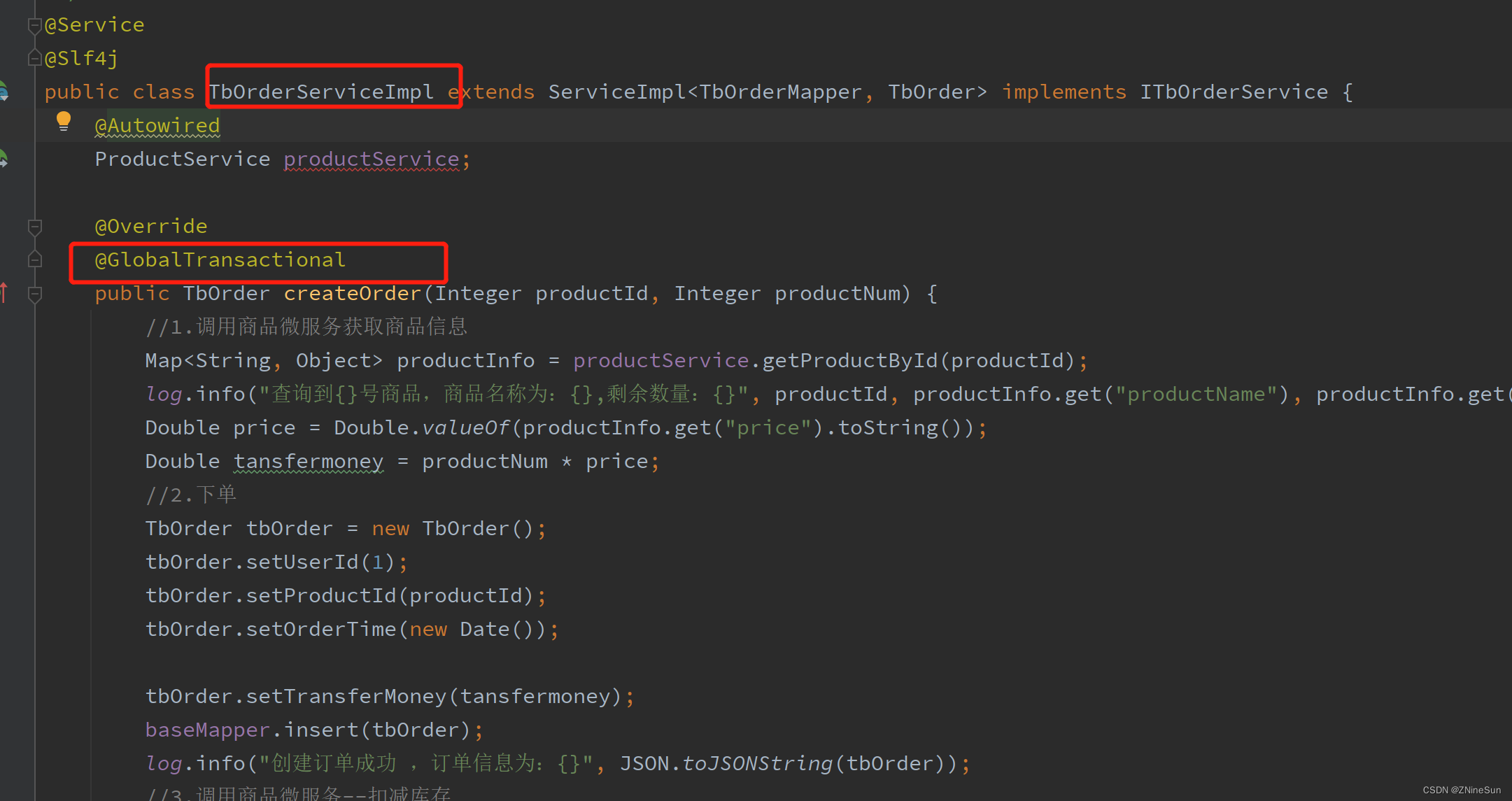The height and width of the screenshot is (801, 1512).
Task: Click the @Slf4j annotation
Action: pos(82,58)
